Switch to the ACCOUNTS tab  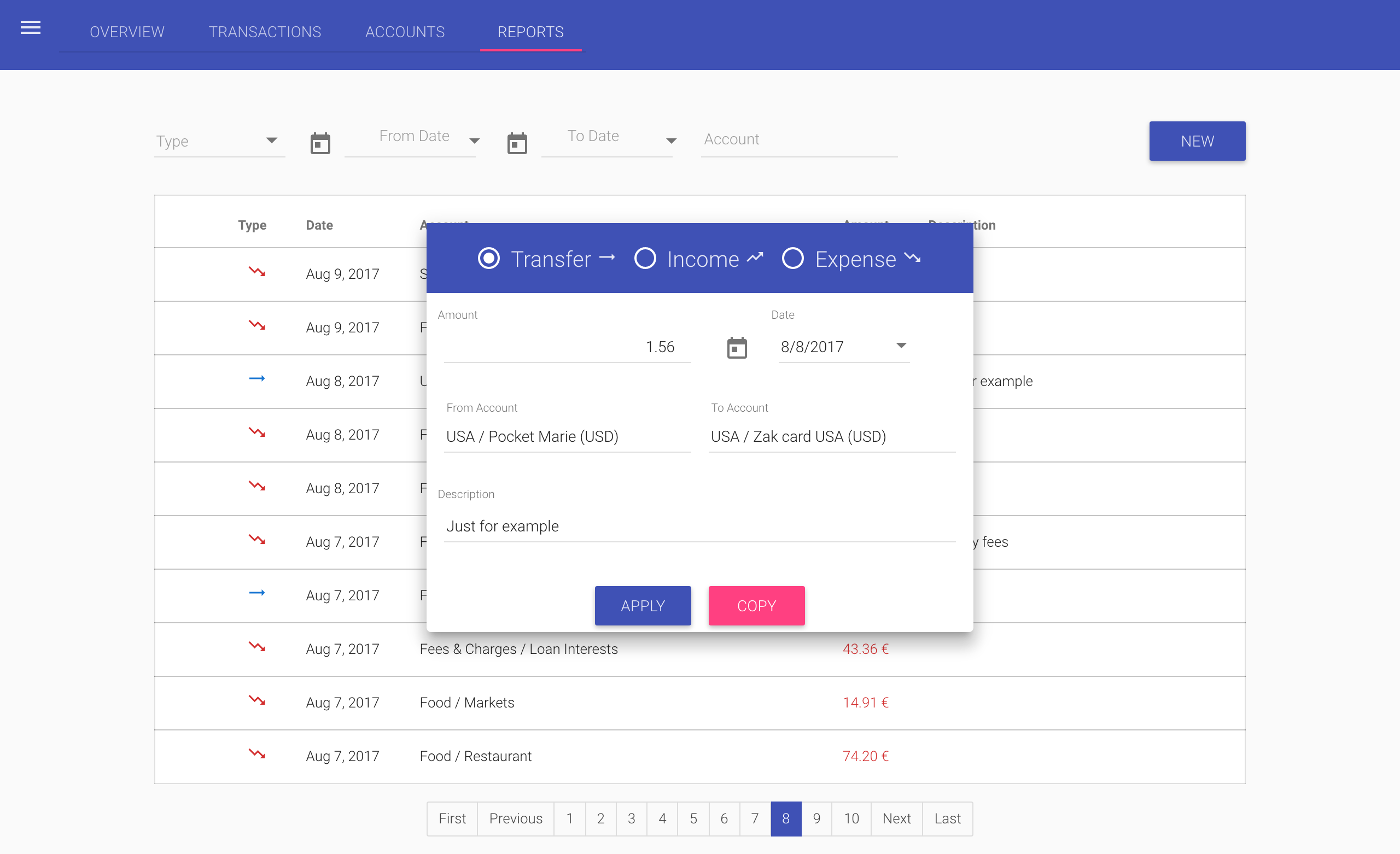pyautogui.click(x=405, y=32)
